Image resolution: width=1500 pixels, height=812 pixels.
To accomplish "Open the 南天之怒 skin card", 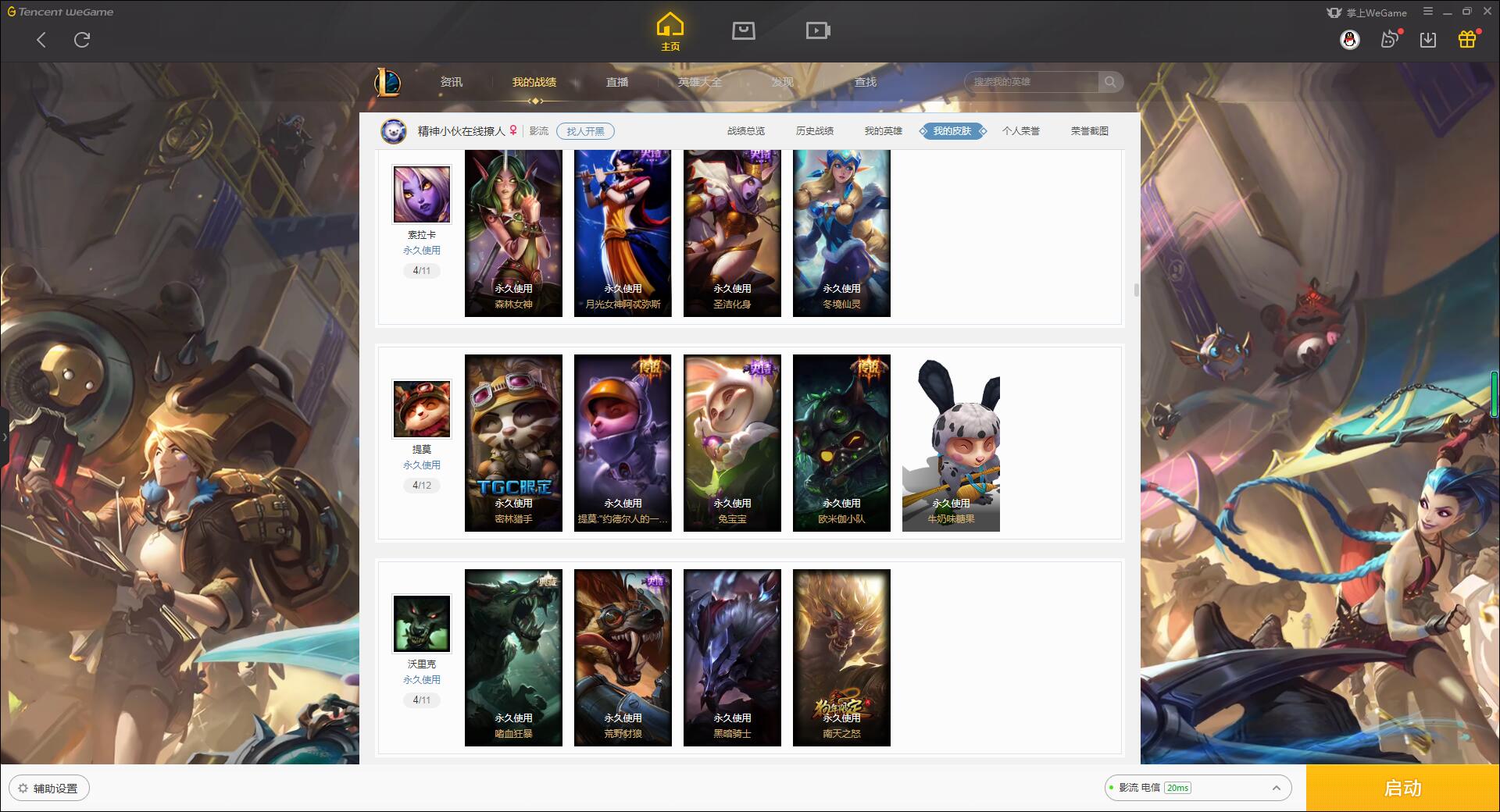I will (x=841, y=657).
